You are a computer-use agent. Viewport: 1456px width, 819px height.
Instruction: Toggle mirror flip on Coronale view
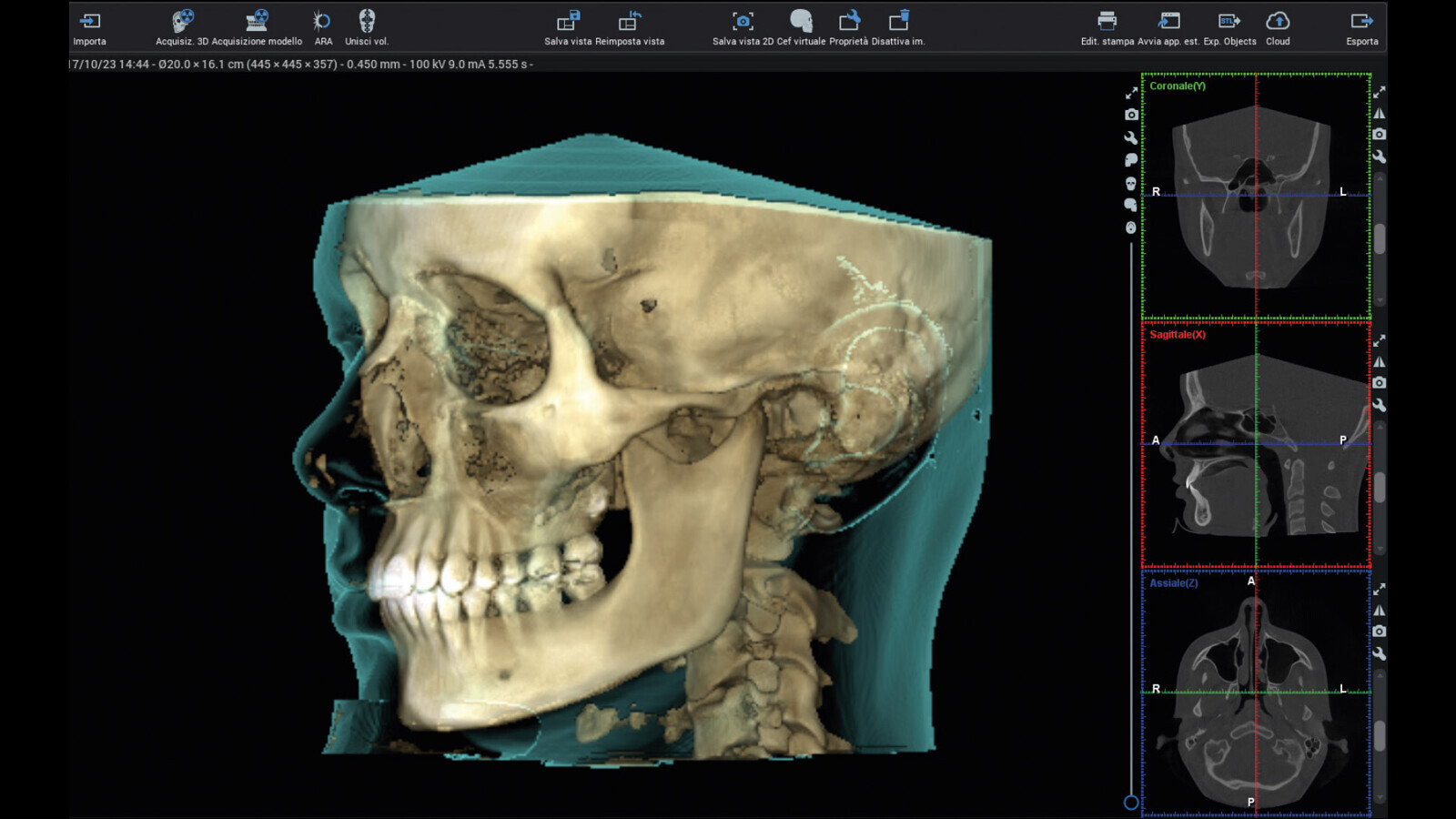pyautogui.click(x=1380, y=113)
